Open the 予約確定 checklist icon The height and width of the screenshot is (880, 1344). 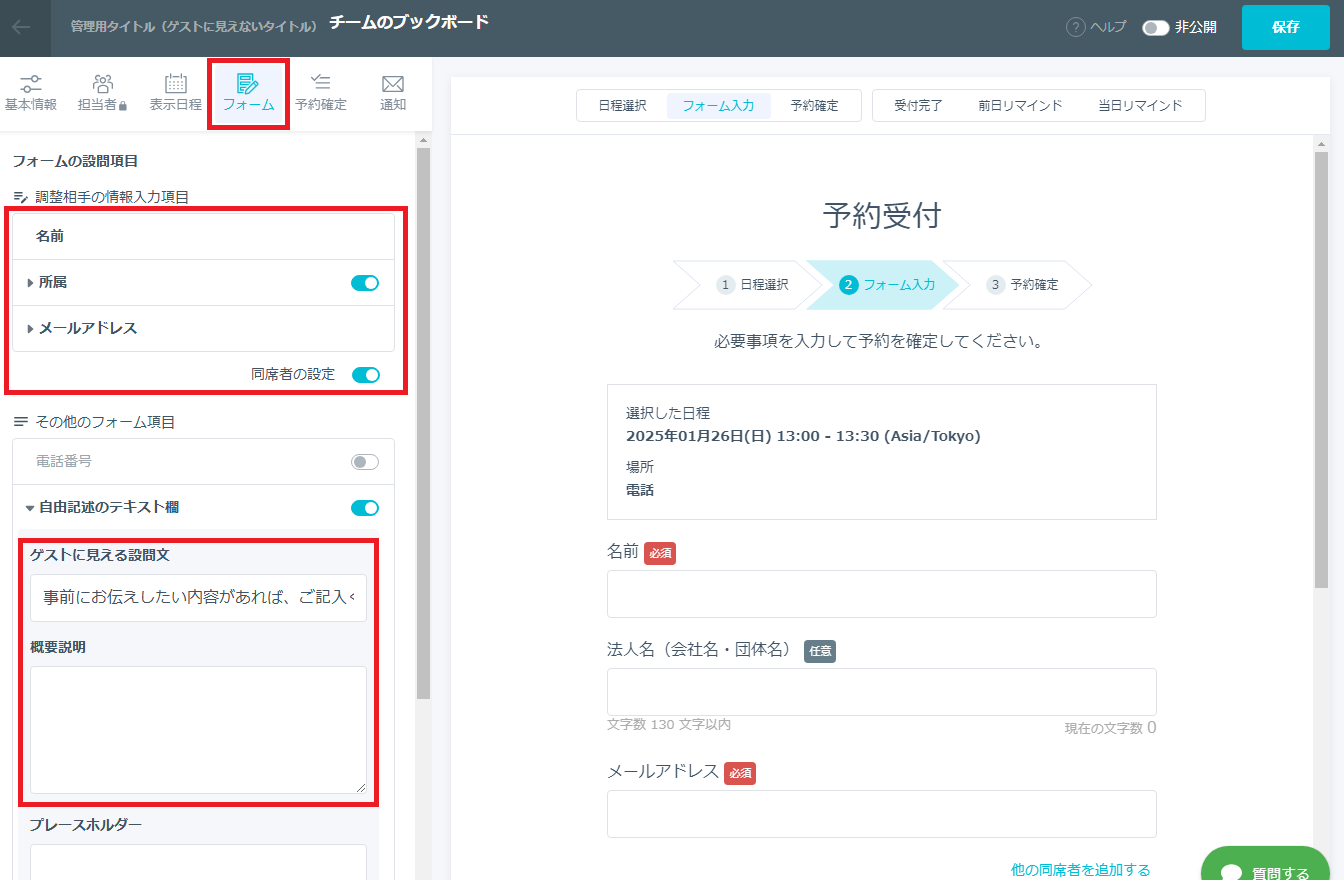pyautogui.click(x=320, y=84)
